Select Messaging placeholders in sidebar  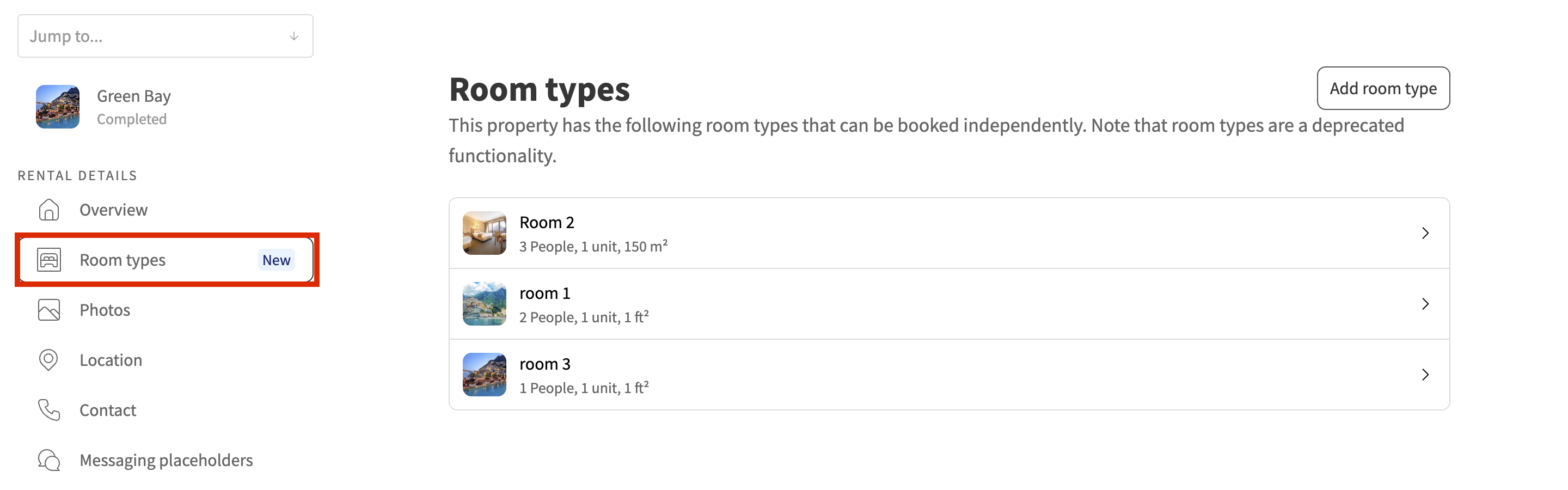(166, 460)
